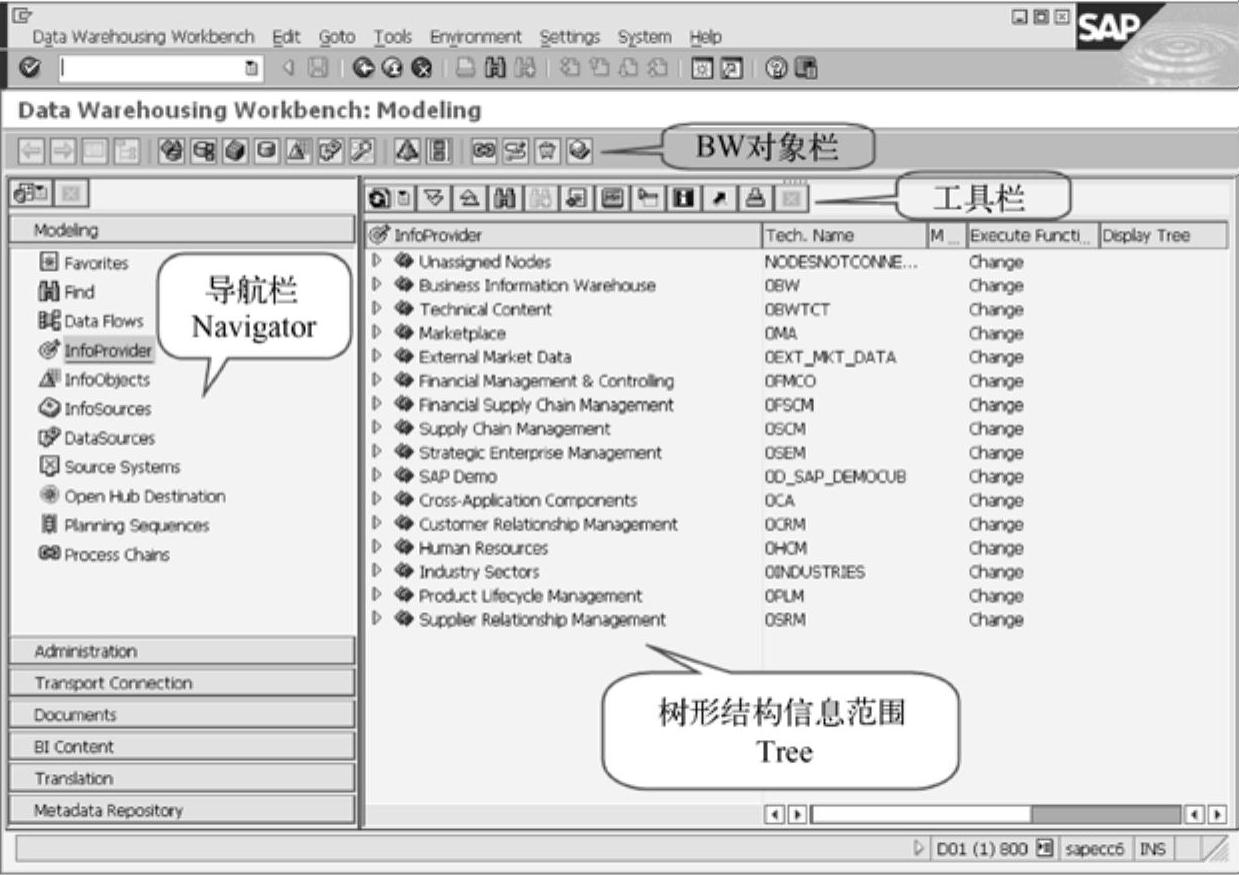Click the right arrow at the scrollbar's far end
The width and height of the screenshot is (1239, 875).
[x=1217, y=815]
